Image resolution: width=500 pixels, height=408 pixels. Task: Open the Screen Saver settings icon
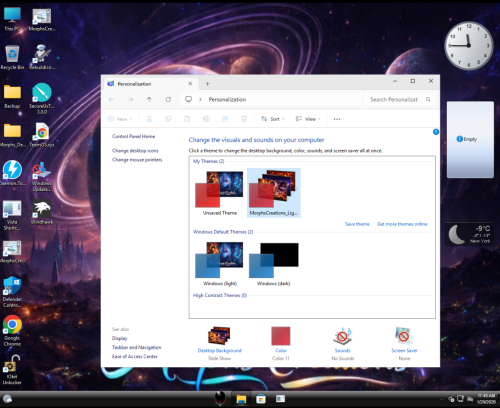(x=404, y=336)
